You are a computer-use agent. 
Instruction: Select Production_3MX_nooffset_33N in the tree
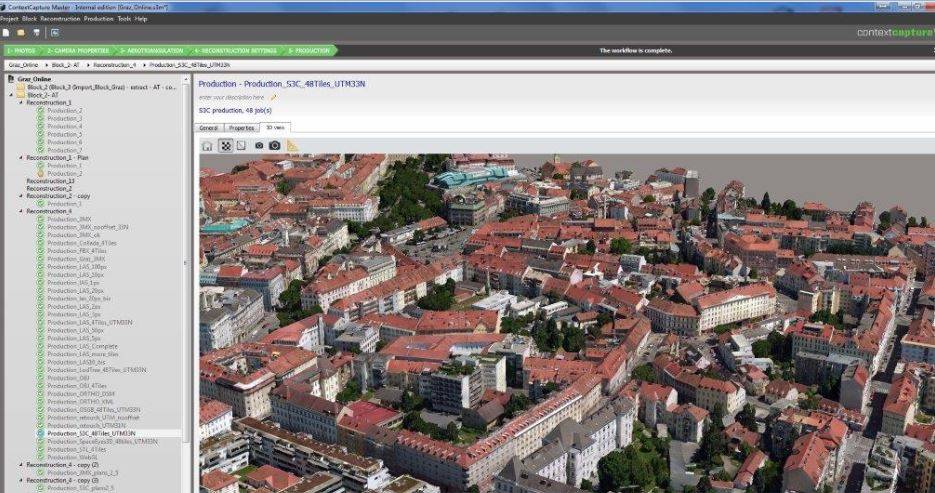coord(88,227)
